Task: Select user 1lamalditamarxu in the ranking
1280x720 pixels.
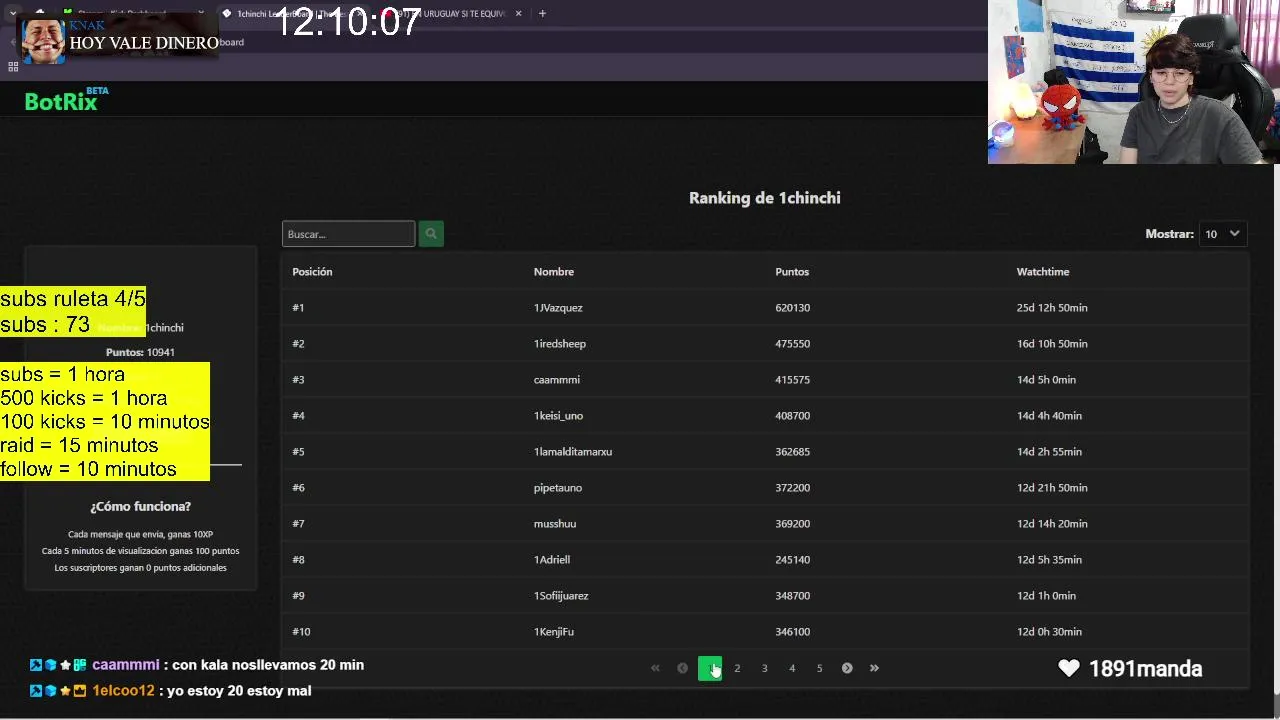Action: [573, 452]
